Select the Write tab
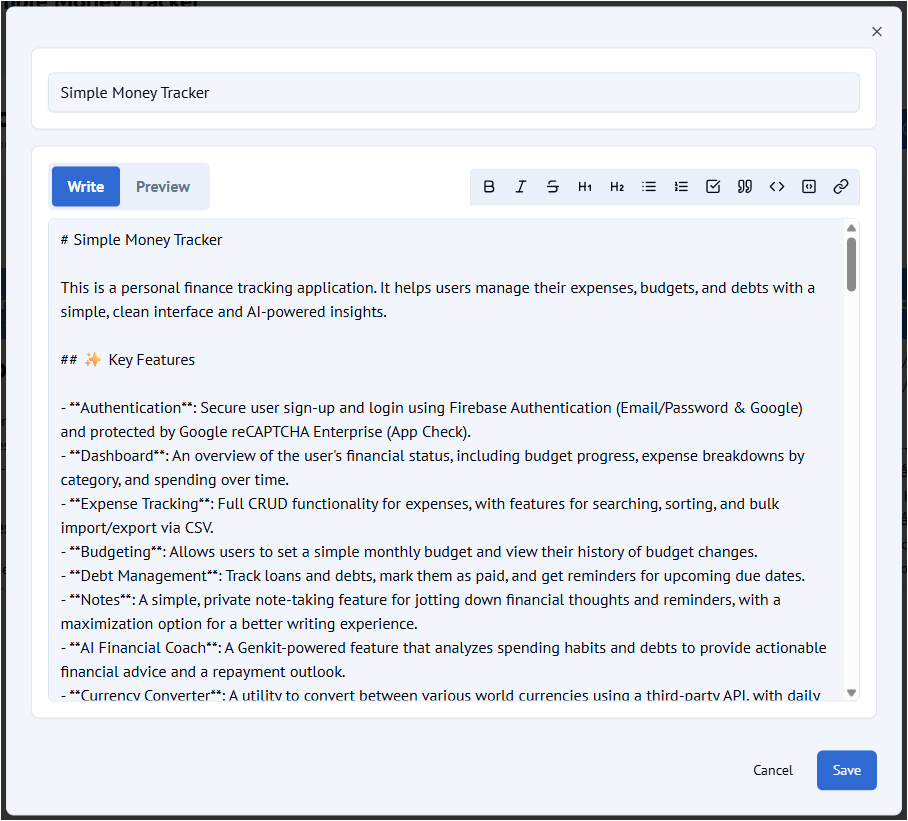 click(86, 187)
